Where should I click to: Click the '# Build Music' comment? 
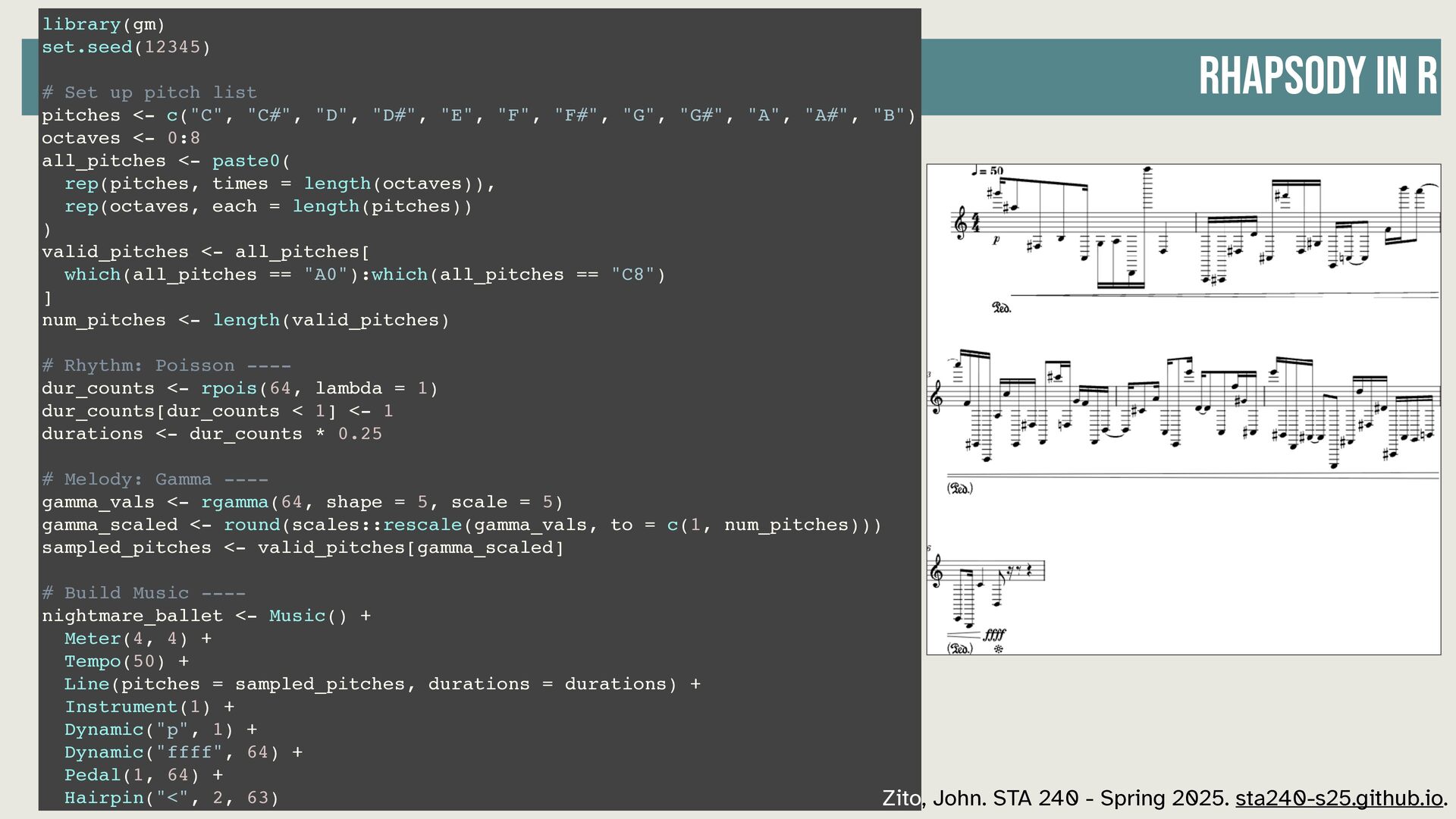coord(143,593)
